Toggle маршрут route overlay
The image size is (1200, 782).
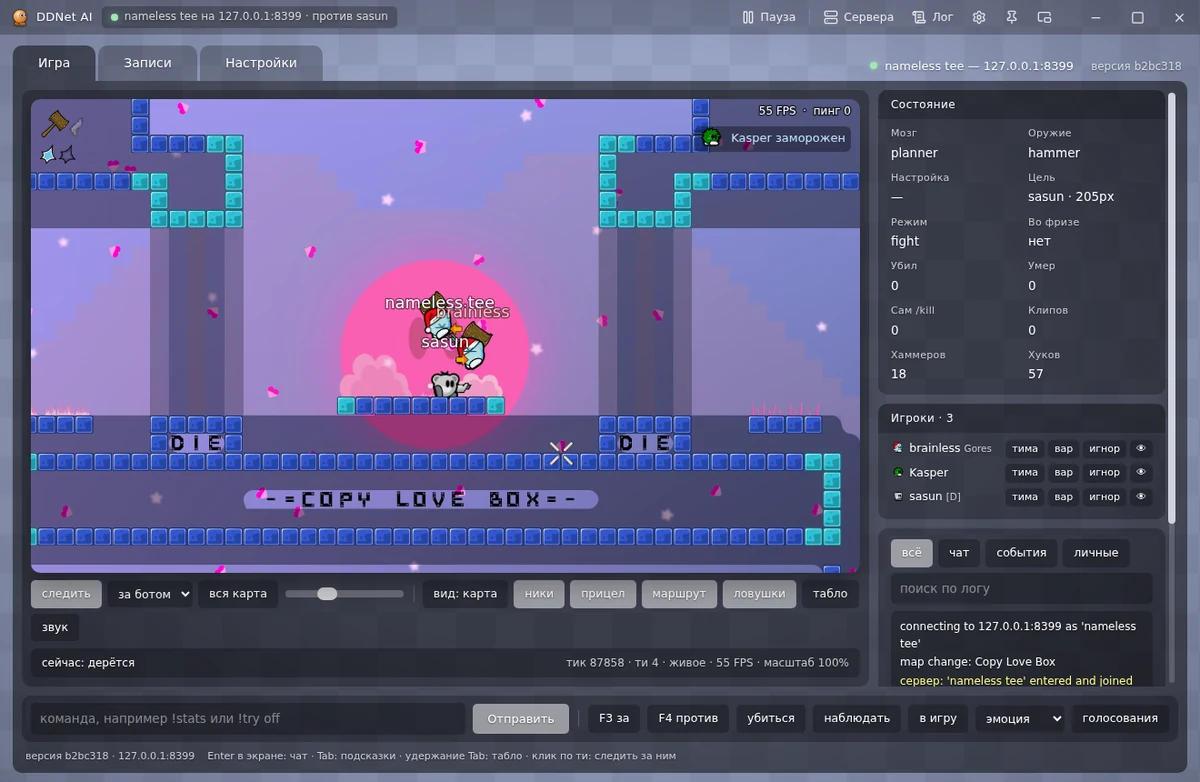coord(679,594)
